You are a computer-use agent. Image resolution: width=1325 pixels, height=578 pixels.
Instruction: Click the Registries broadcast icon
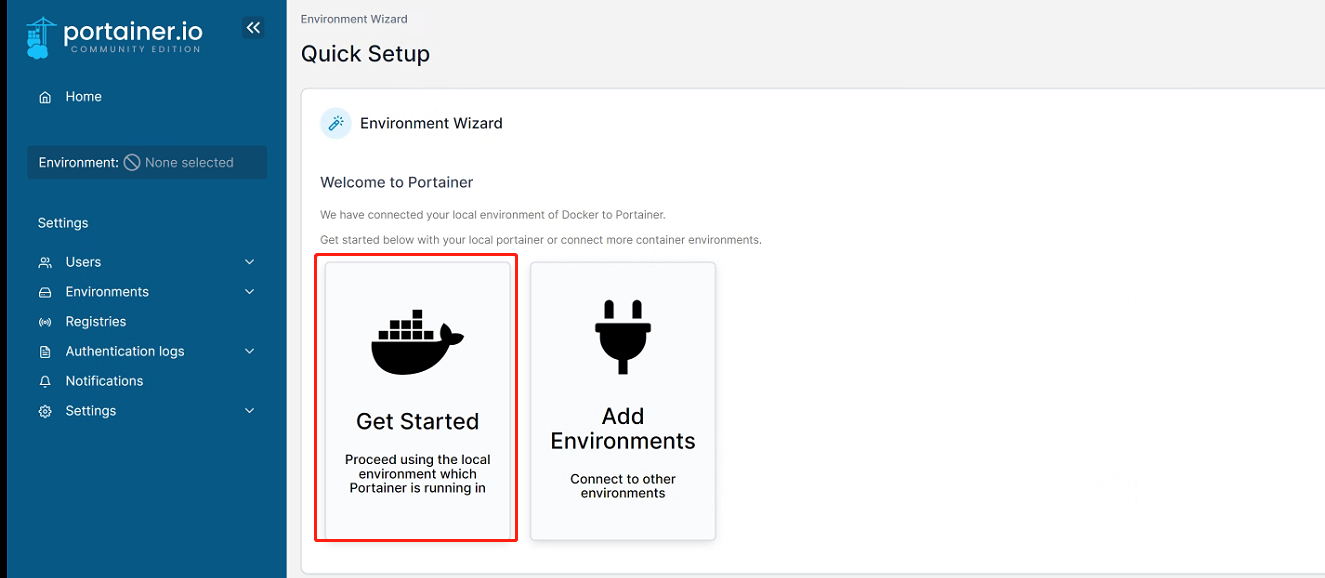[45, 322]
